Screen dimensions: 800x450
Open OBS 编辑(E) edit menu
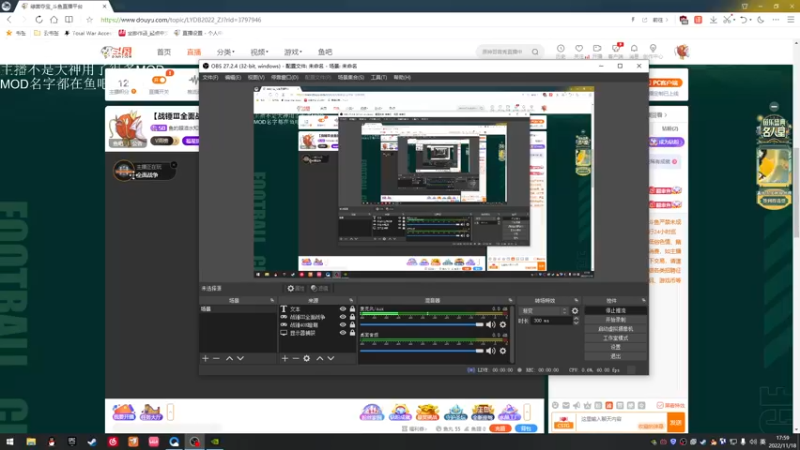(x=233, y=78)
